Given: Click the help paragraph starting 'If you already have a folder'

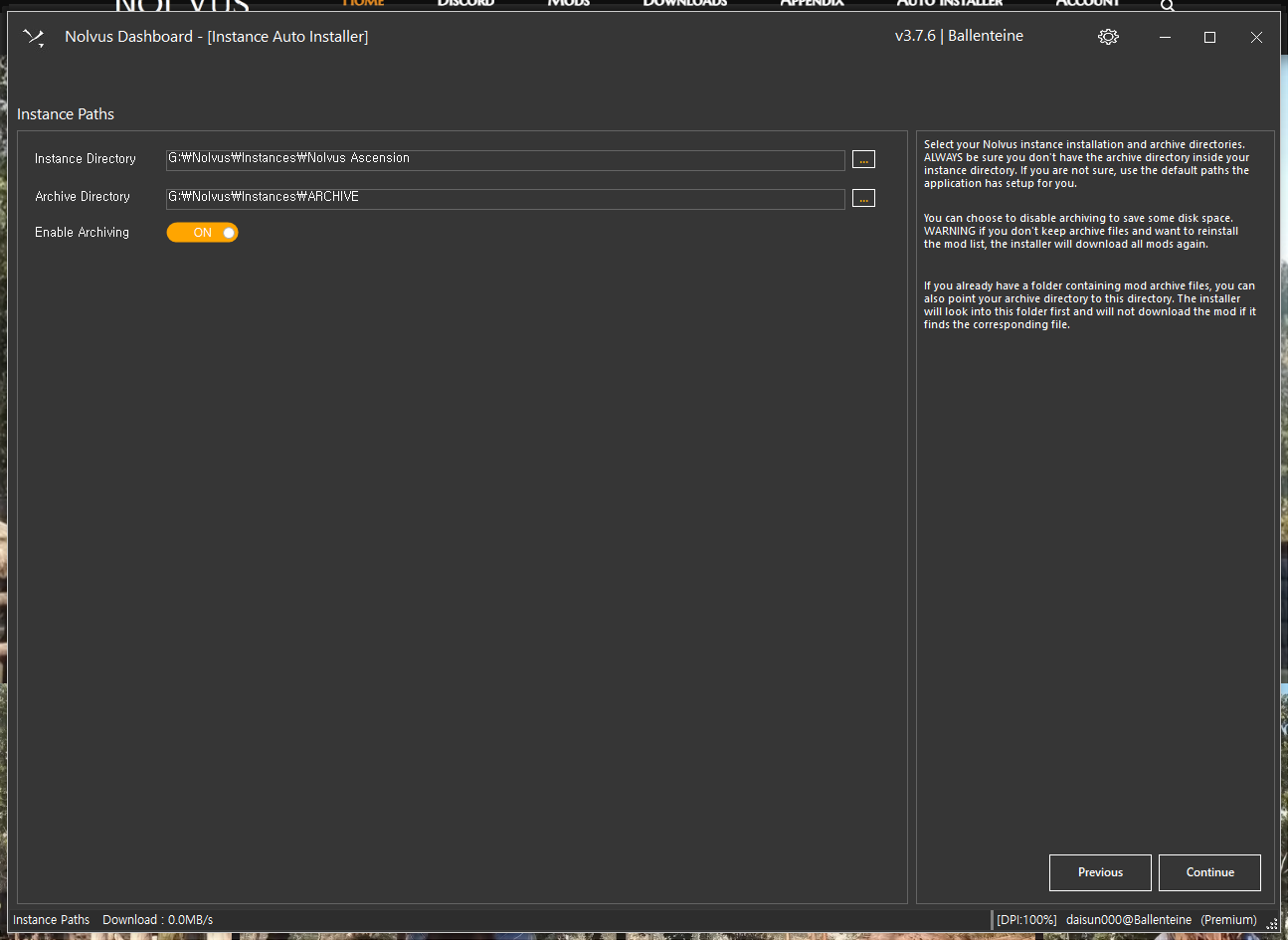Looking at the screenshot, I should [x=1089, y=305].
